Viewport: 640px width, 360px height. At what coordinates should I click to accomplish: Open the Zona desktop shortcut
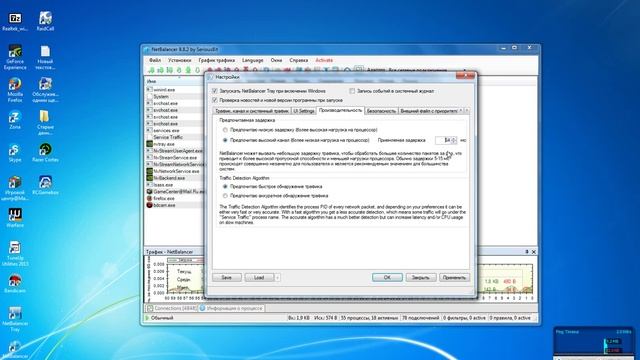[15, 120]
